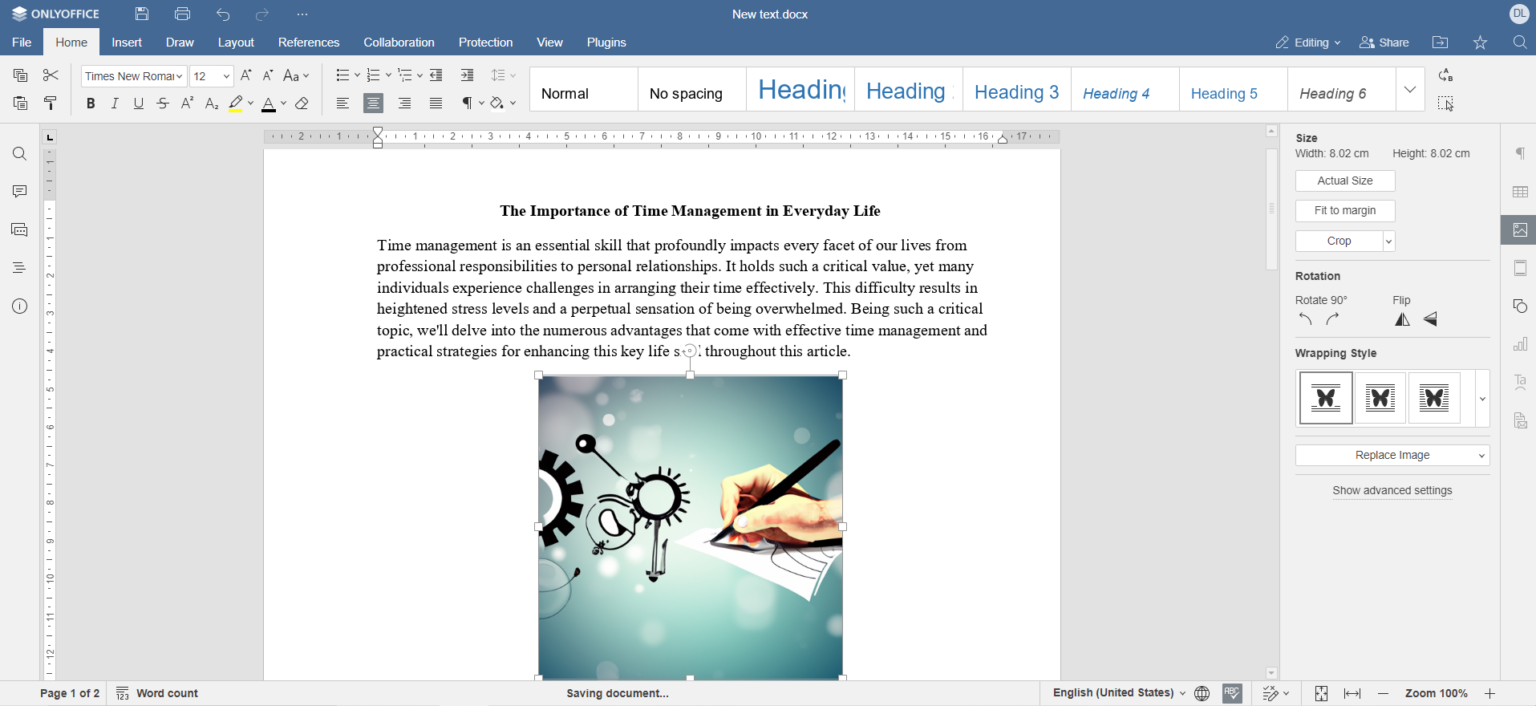1536x706 pixels.
Task: Open the Comments panel in left sidebar
Action: pos(19,192)
